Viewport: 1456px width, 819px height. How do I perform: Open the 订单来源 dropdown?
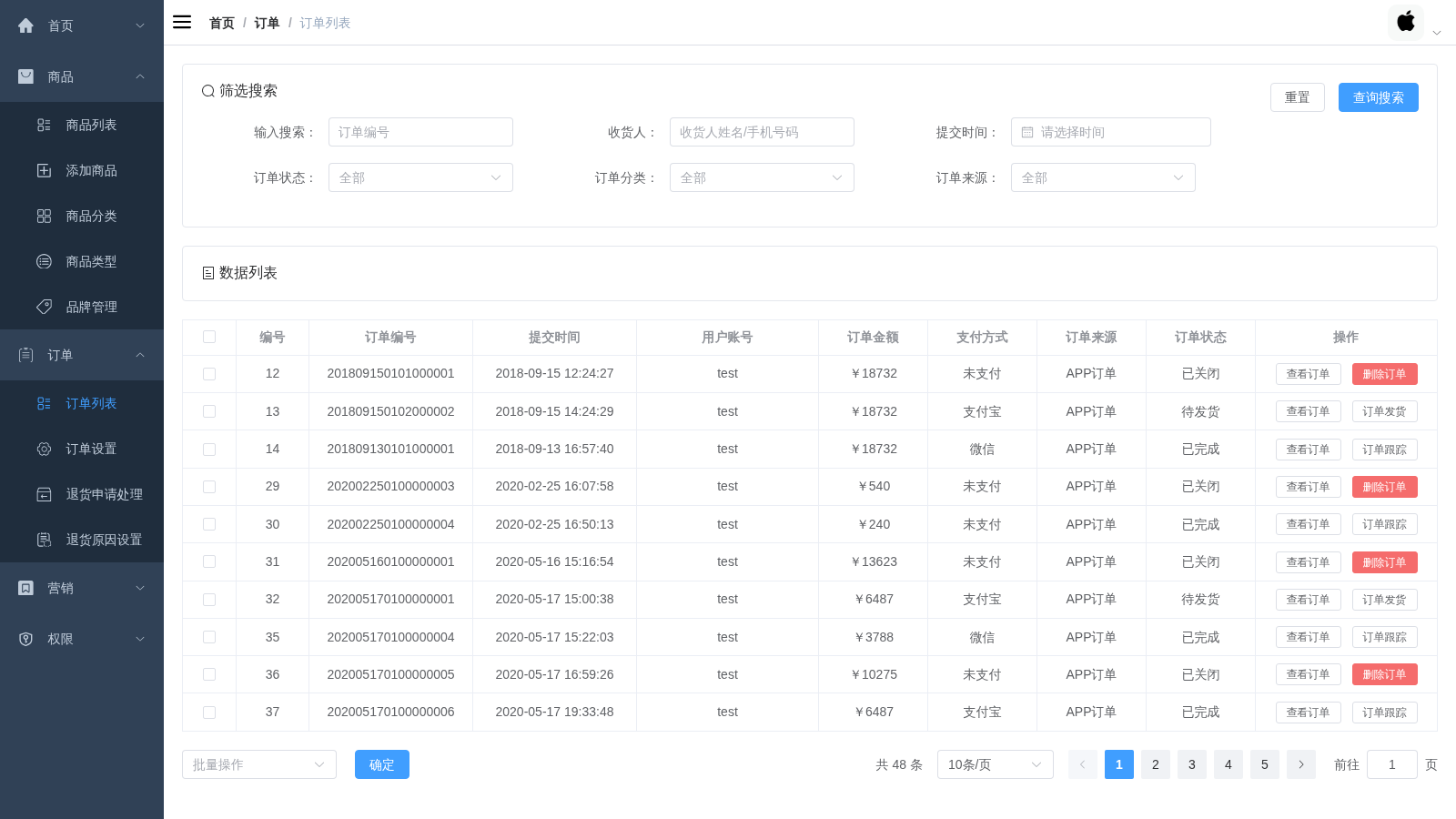point(1103,177)
